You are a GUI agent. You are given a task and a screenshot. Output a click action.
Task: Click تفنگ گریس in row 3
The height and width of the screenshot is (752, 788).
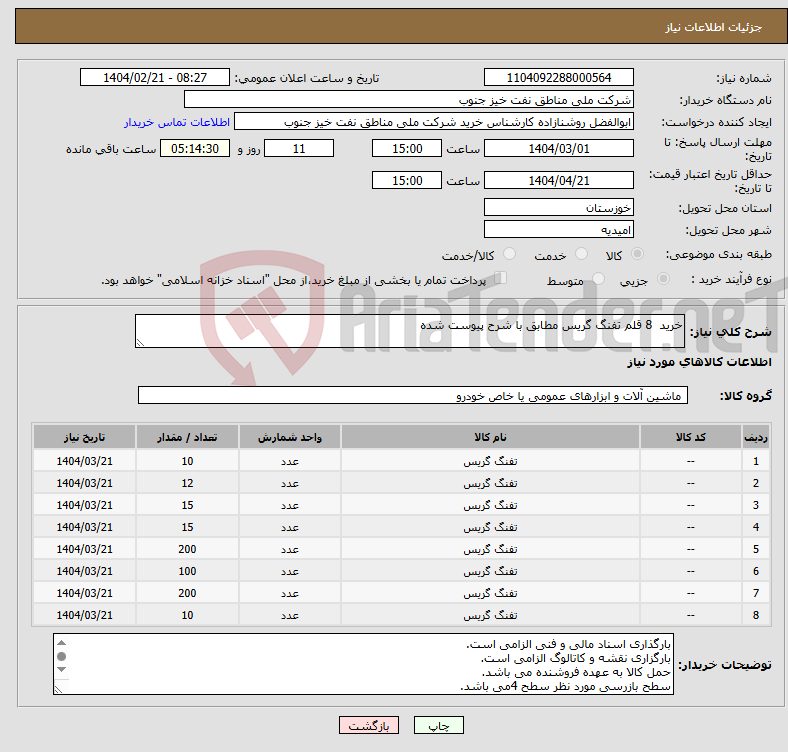[x=490, y=505]
